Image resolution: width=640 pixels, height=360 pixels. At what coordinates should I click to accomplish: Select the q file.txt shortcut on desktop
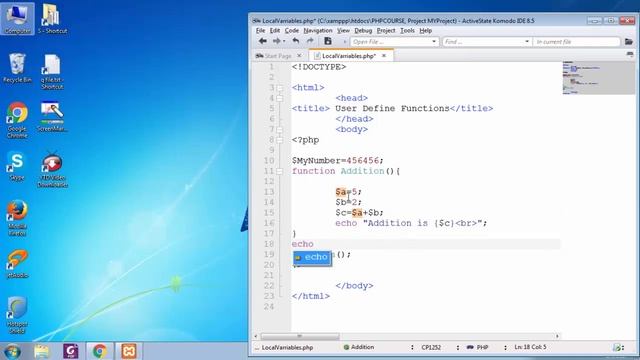pos(52,71)
